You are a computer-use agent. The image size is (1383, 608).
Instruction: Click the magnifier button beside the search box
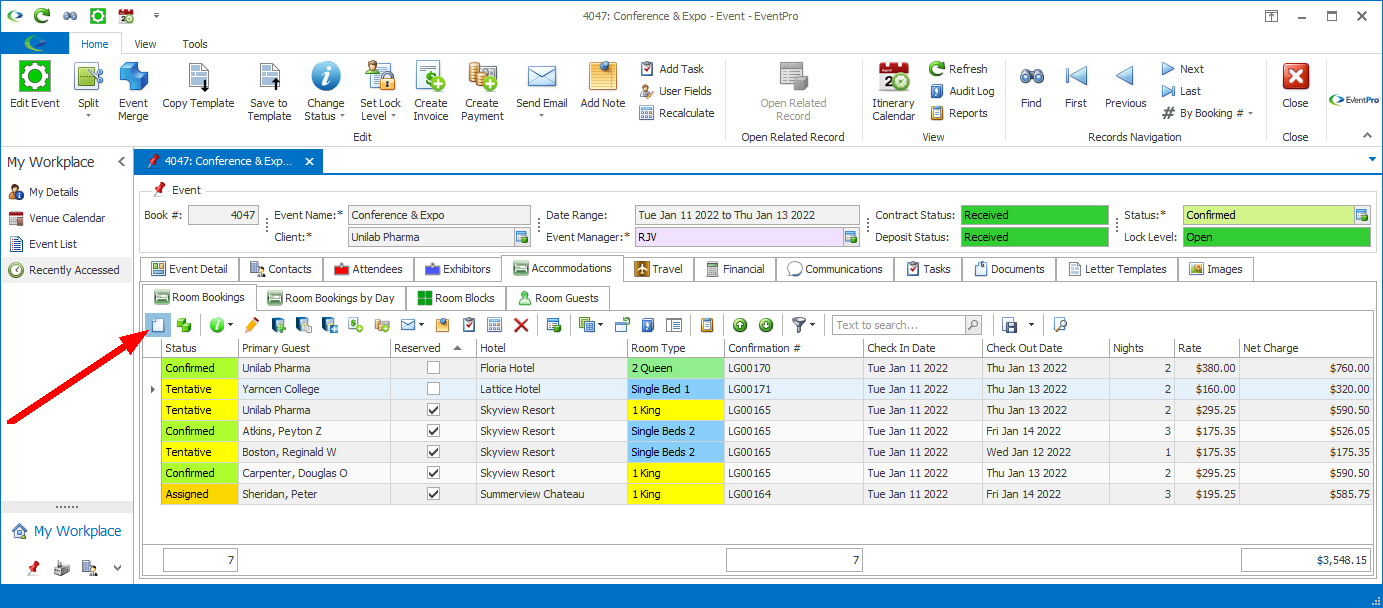(x=973, y=325)
